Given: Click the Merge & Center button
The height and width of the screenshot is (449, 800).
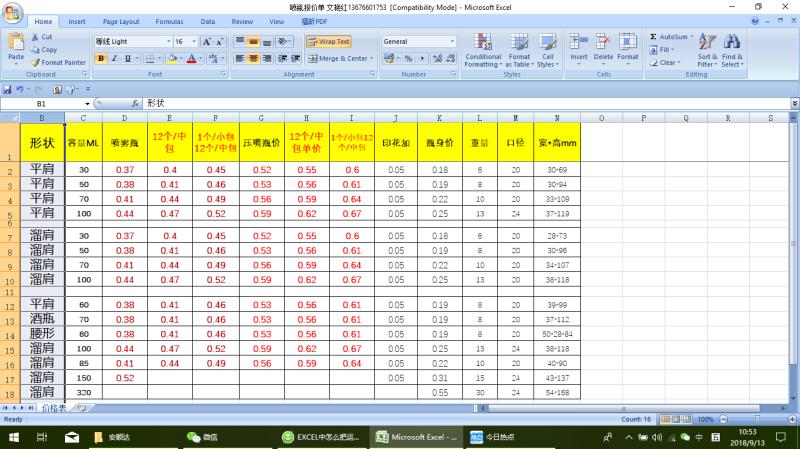Looking at the screenshot, I should [x=340, y=59].
